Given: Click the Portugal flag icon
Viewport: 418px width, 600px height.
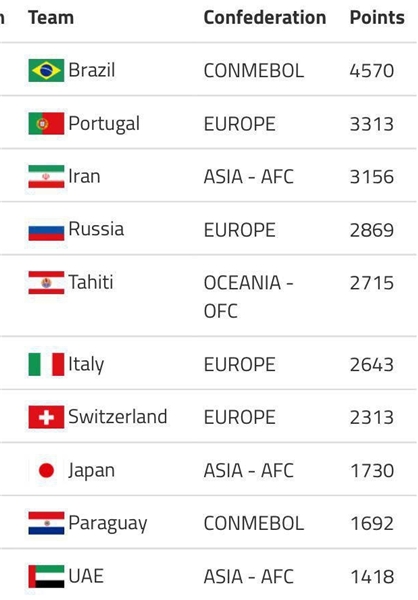Looking at the screenshot, I should pos(46,123).
